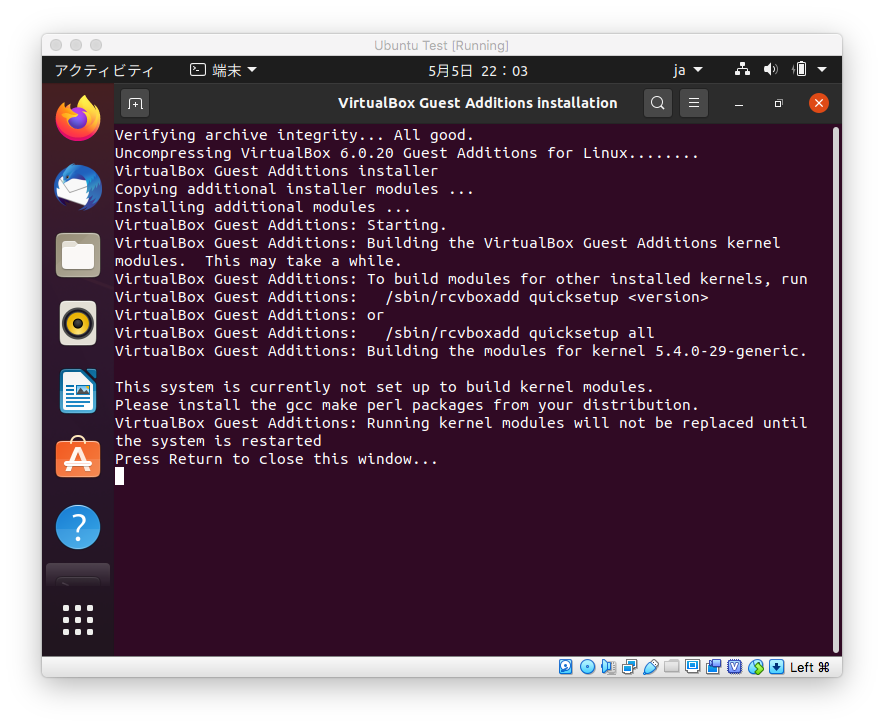The image size is (884, 727).
Task: Open the clock showing 5月5日 22:03
Action: [478, 71]
